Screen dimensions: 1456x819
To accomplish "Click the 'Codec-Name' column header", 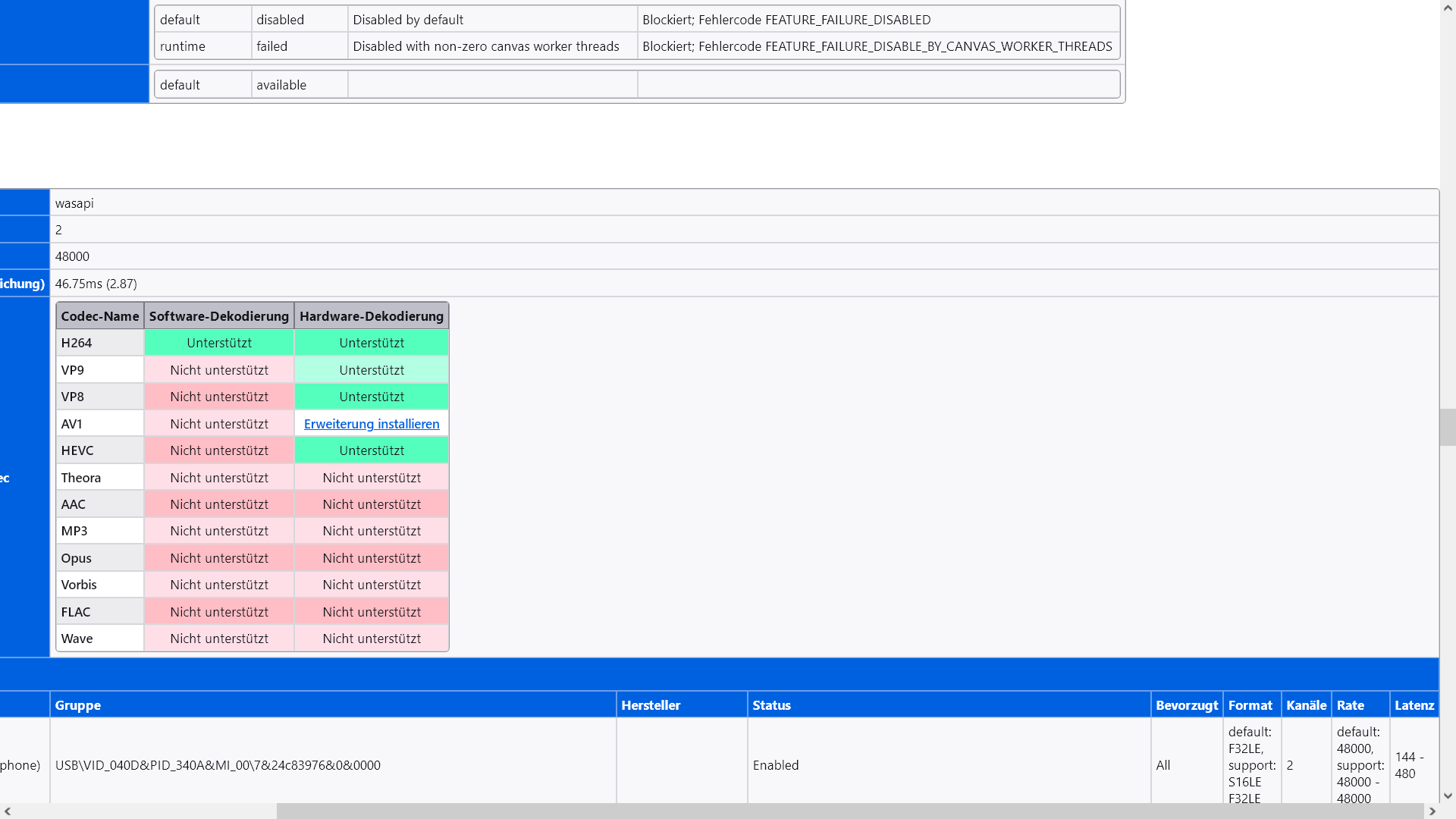I will pos(100,316).
